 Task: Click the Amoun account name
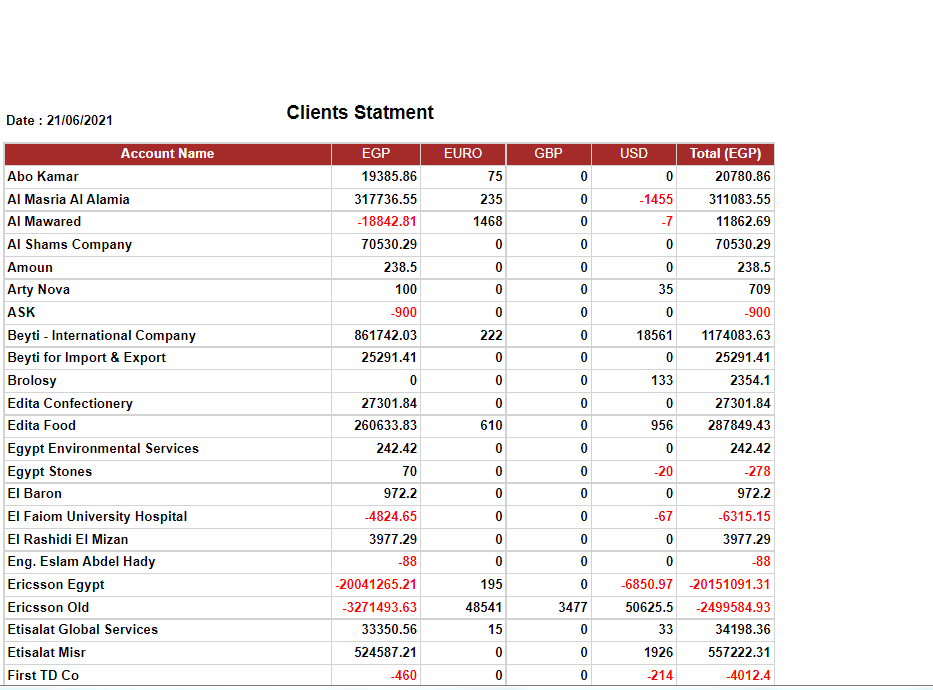coord(30,268)
